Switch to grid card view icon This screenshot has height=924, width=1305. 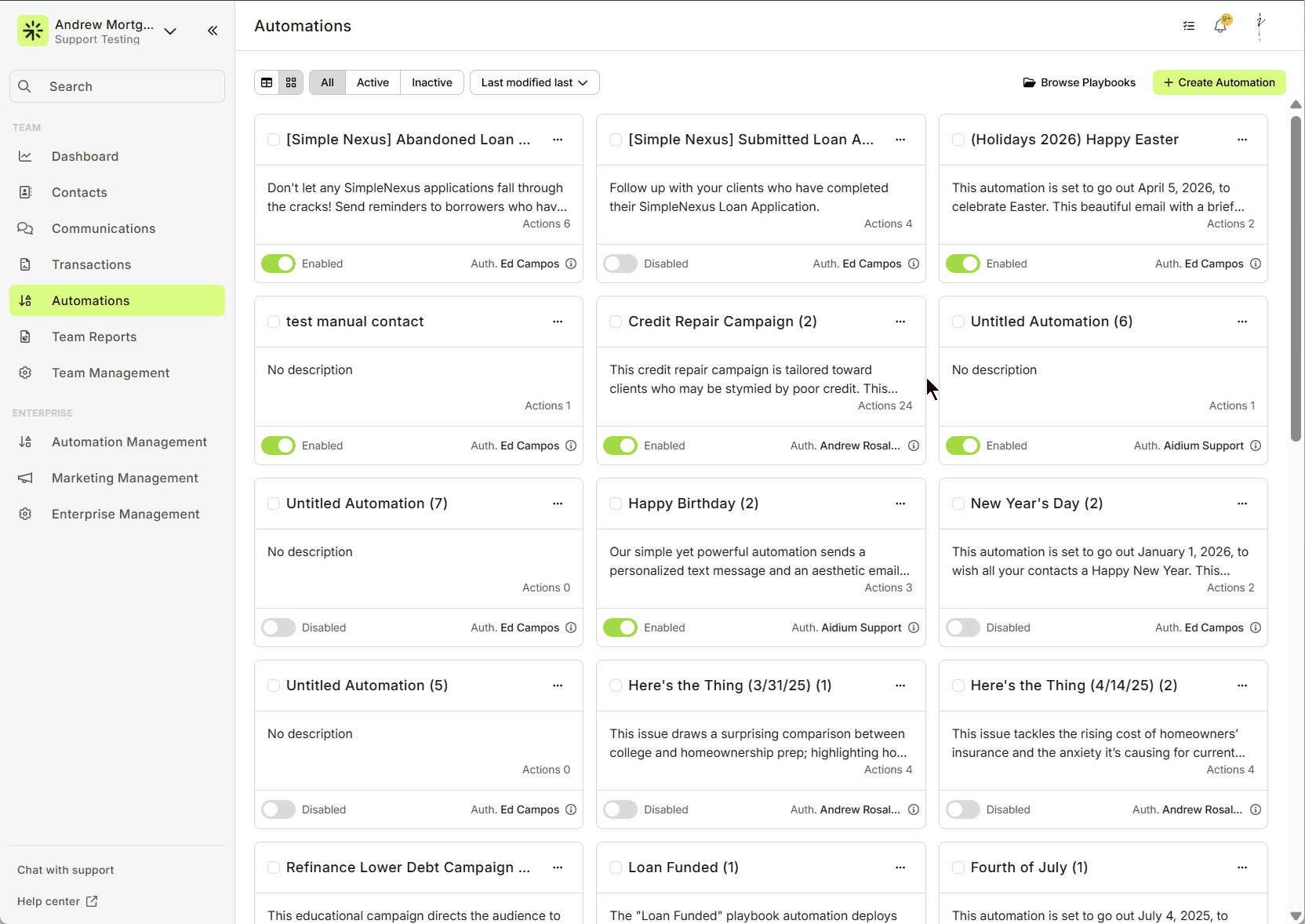[291, 82]
